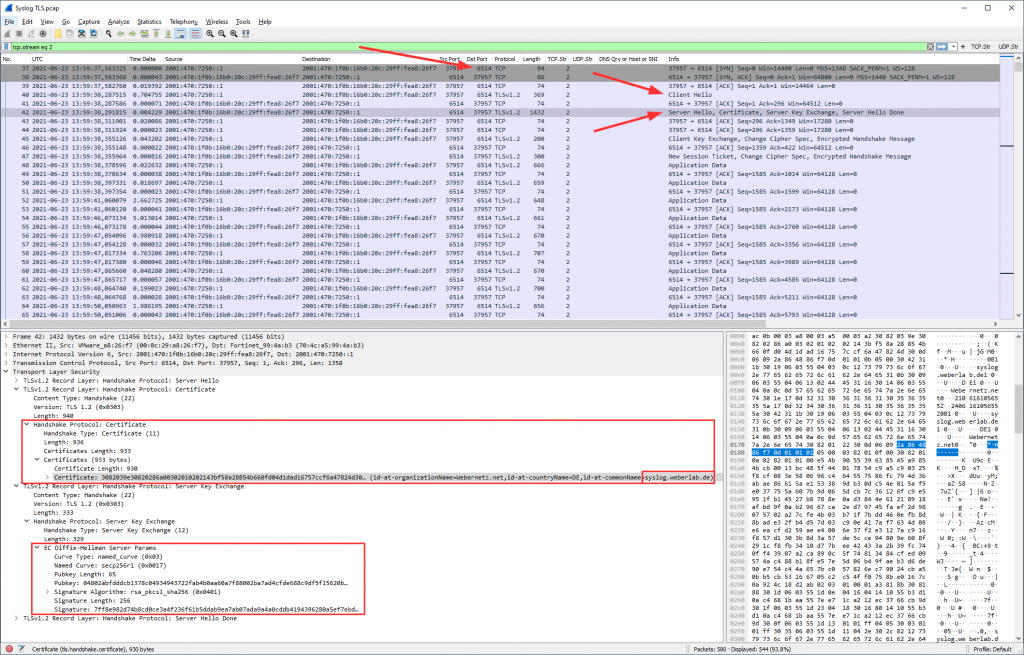Click the find packet magnifier icon

pos(106,33)
